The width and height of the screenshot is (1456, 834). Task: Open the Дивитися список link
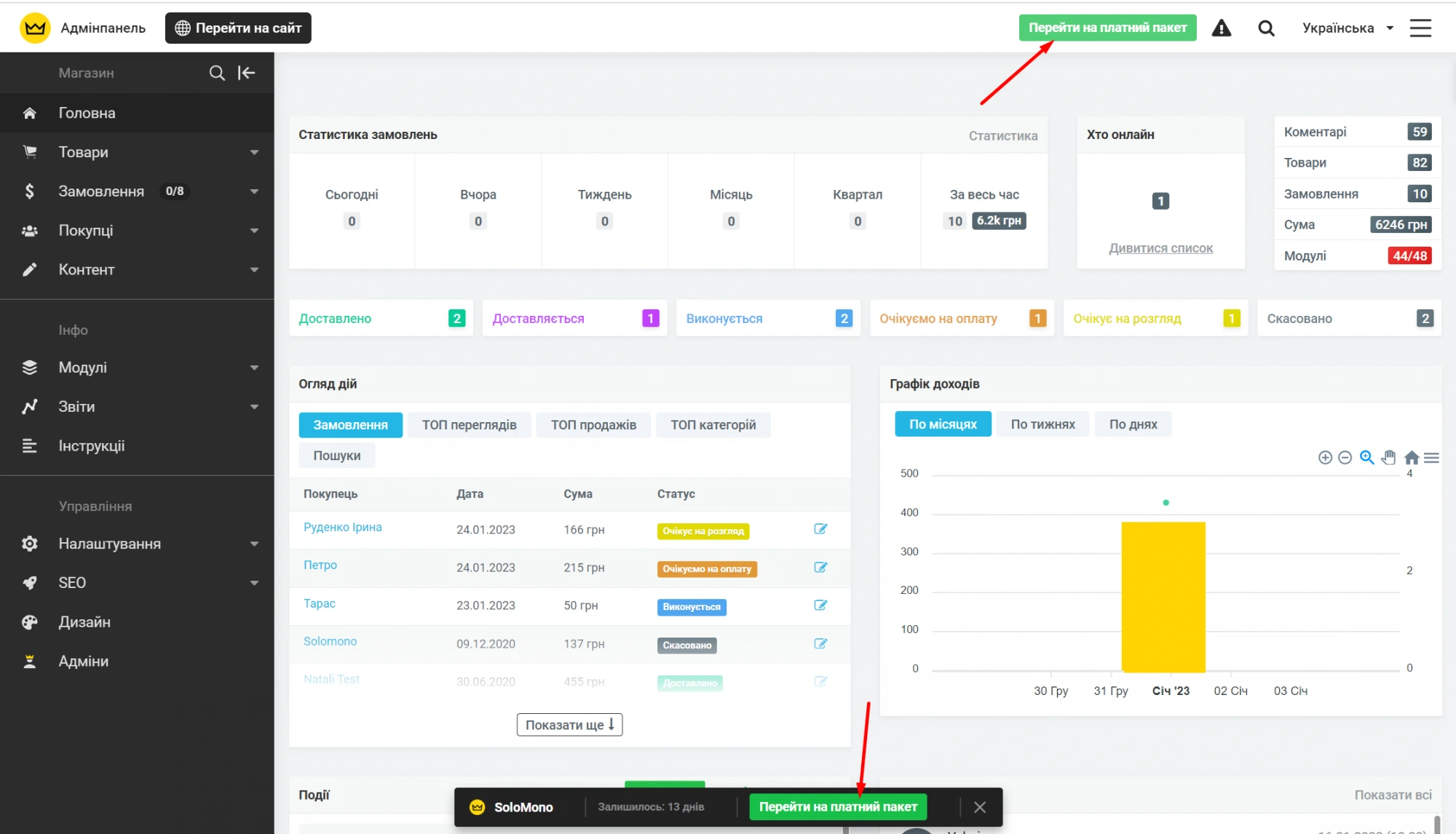click(x=1160, y=248)
